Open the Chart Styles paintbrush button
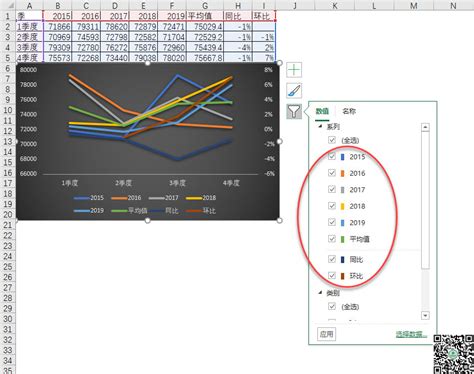474x374 pixels. coord(294,91)
